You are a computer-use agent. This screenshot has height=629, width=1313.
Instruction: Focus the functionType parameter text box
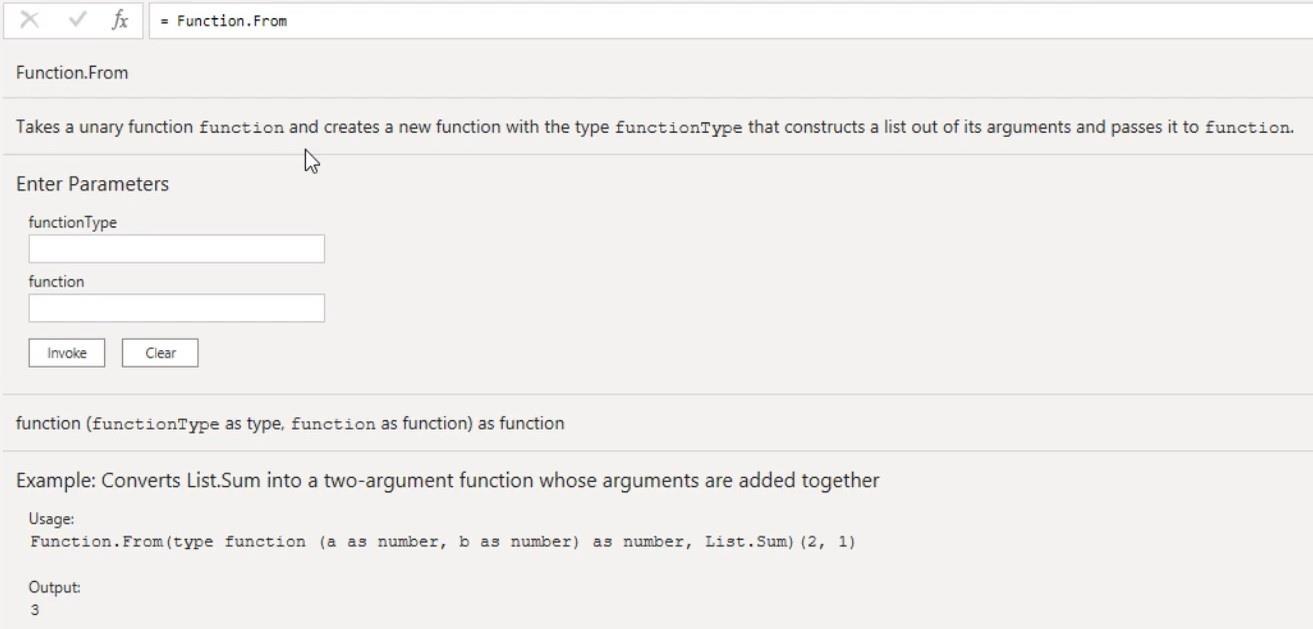coord(177,249)
